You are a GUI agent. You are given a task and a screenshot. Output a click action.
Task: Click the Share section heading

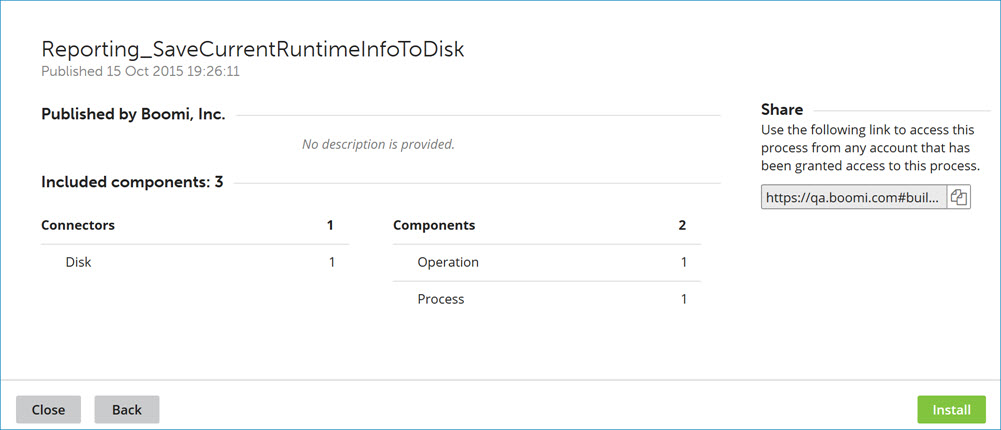click(x=782, y=110)
